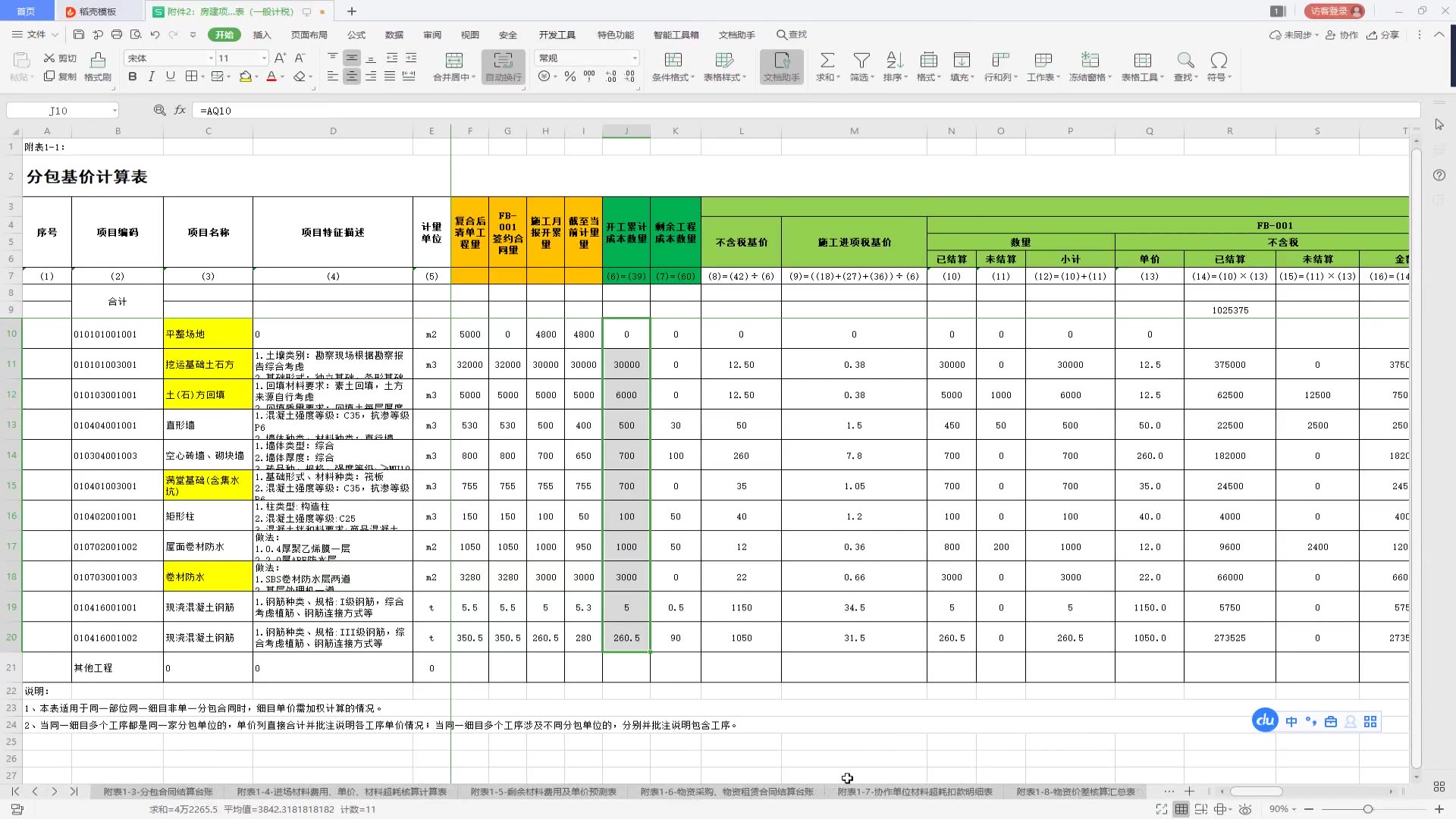
Task: Click the formula bar showing =AQ10
Action: [x=806, y=111]
